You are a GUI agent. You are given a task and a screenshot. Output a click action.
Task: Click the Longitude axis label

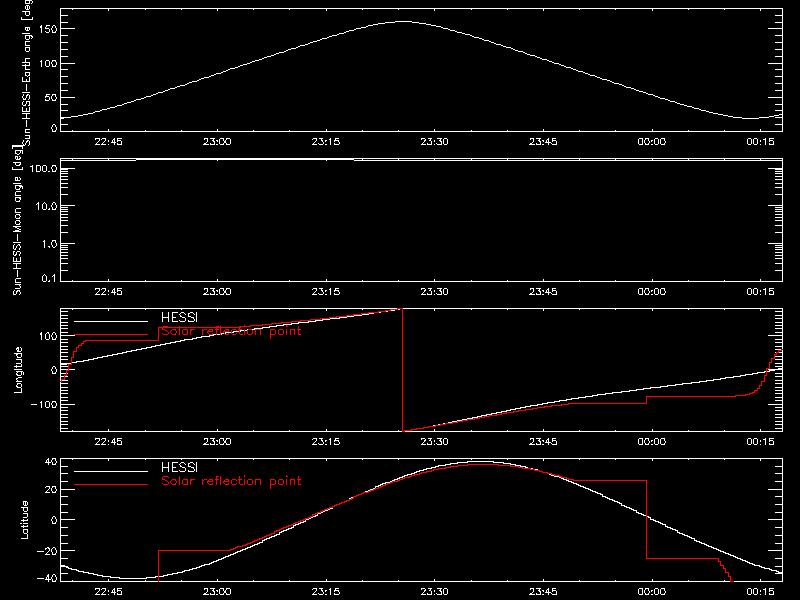(x=18, y=370)
